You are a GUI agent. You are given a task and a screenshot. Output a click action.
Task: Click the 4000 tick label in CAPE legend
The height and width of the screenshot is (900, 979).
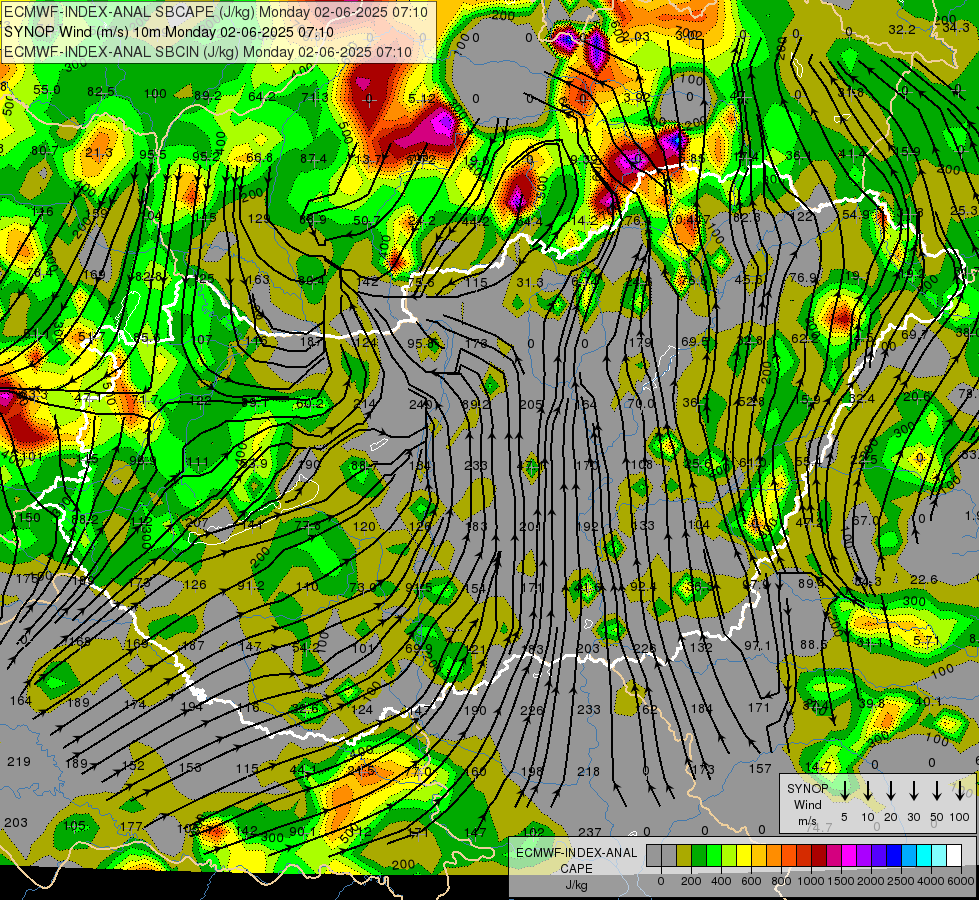click(931, 881)
